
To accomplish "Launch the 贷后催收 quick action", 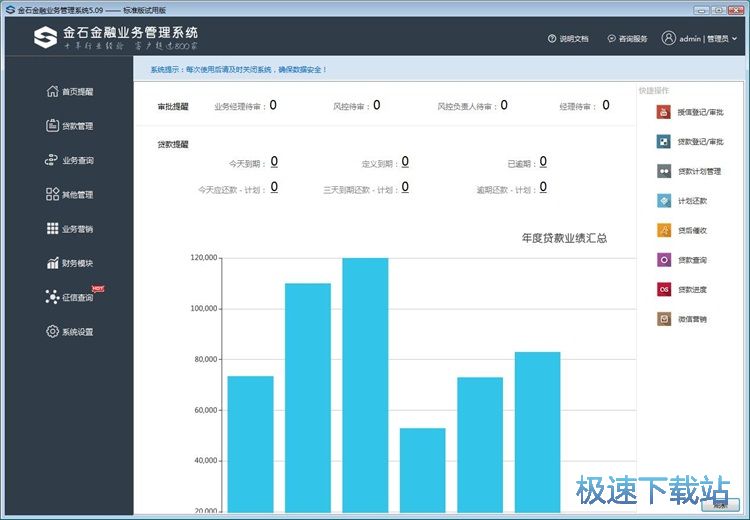I will click(x=663, y=230).
